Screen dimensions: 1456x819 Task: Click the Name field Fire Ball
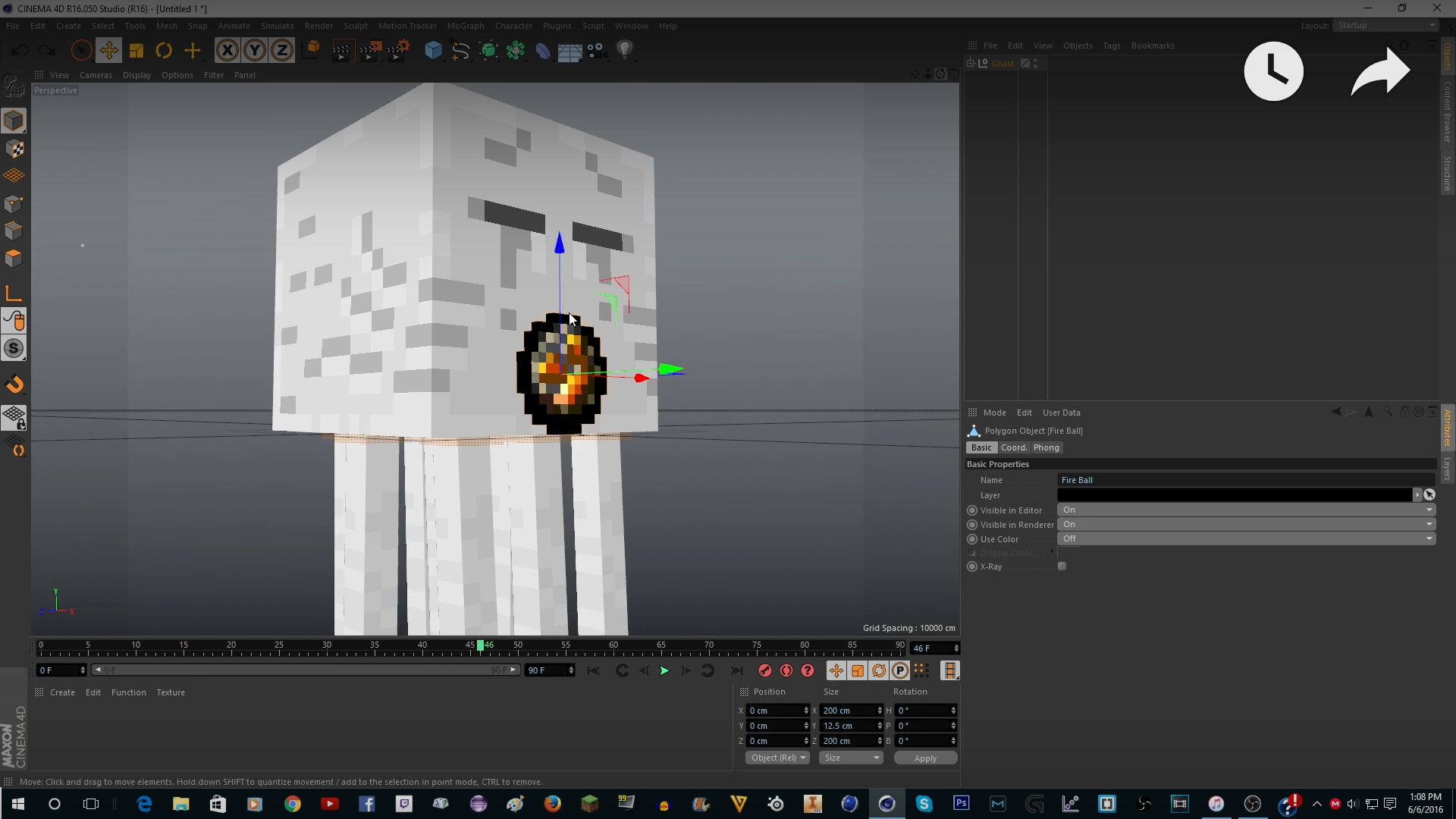coord(1246,480)
